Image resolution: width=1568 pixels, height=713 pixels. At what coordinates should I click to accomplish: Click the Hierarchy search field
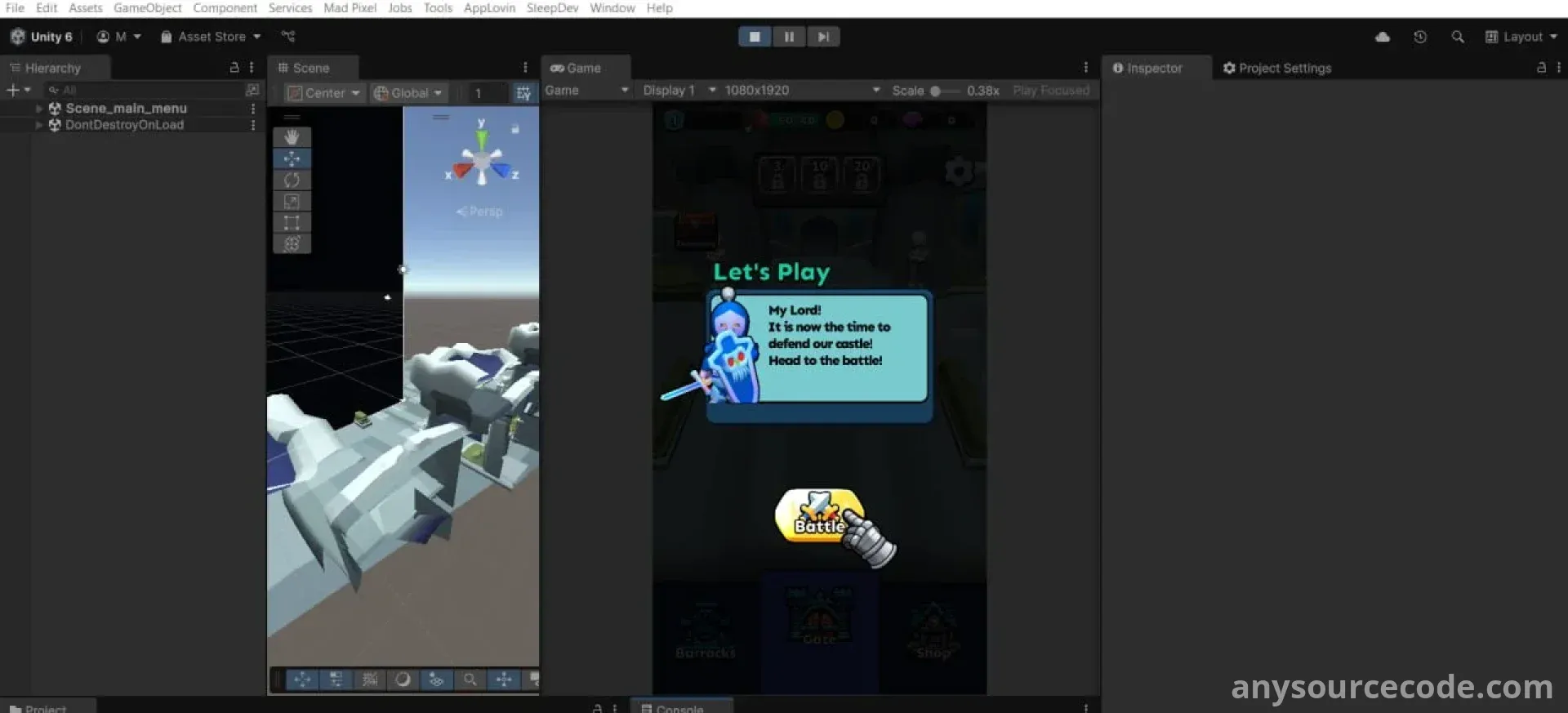144,90
